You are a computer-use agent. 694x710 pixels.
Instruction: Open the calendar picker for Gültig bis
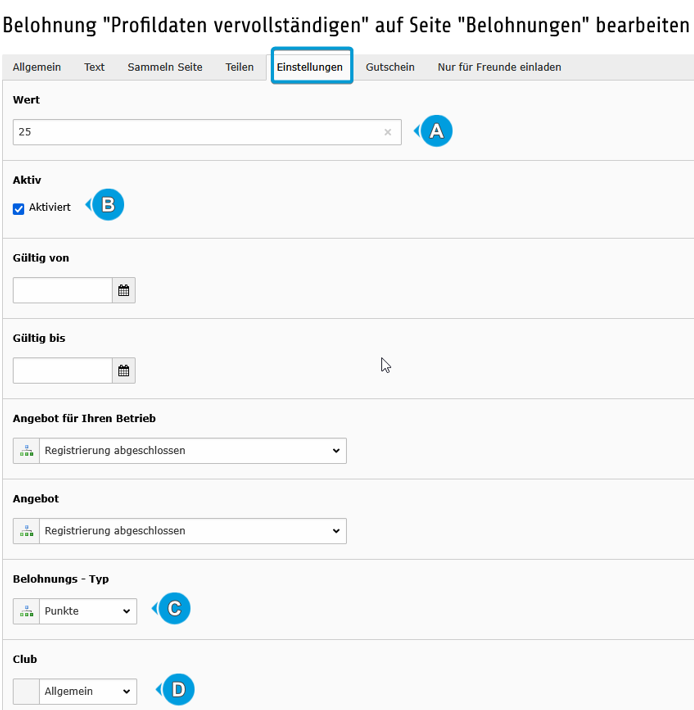point(124,371)
